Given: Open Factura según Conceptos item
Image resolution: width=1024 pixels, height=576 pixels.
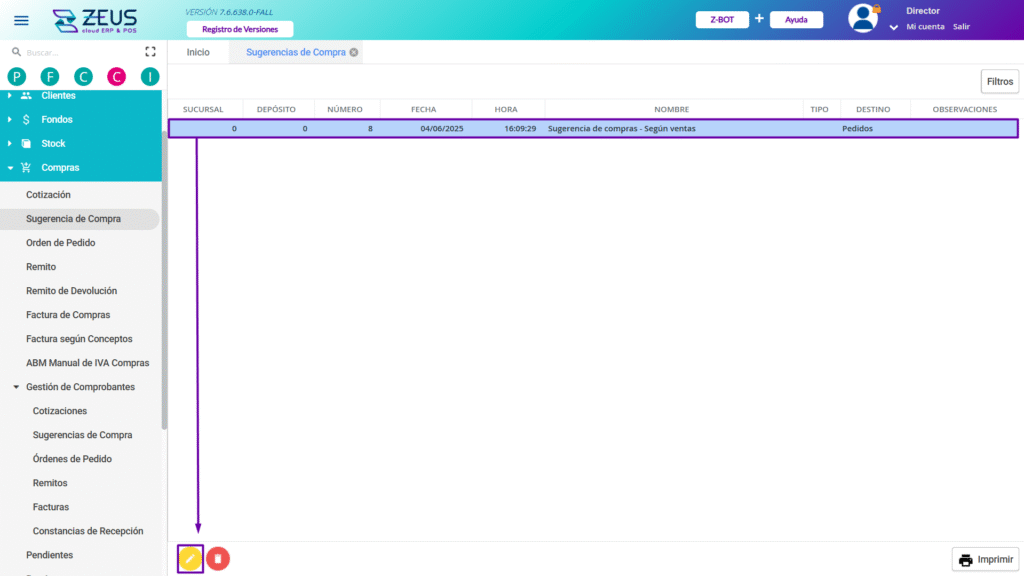Looking at the screenshot, I should 79,340.
